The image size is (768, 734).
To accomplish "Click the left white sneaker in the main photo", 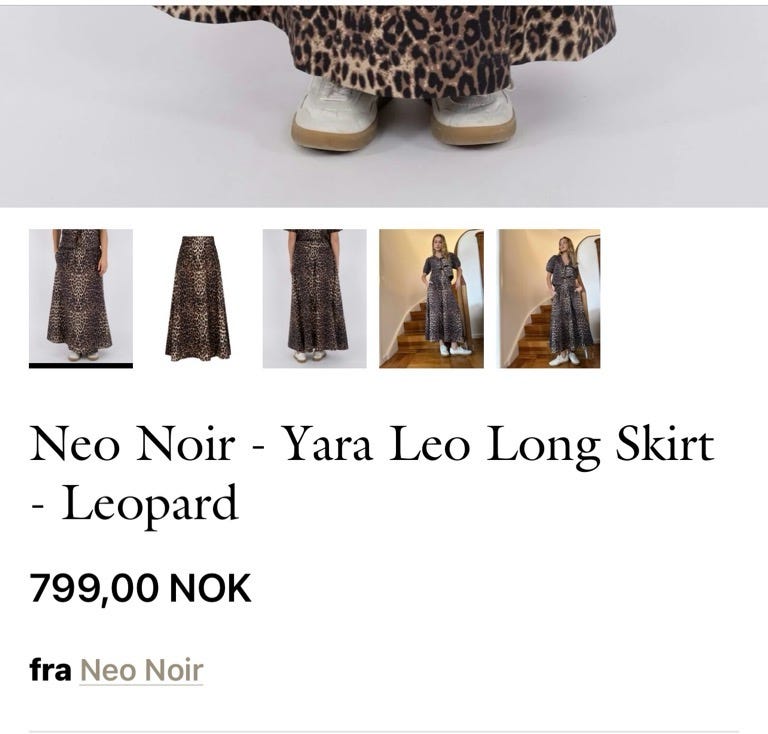I will [x=336, y=114].
